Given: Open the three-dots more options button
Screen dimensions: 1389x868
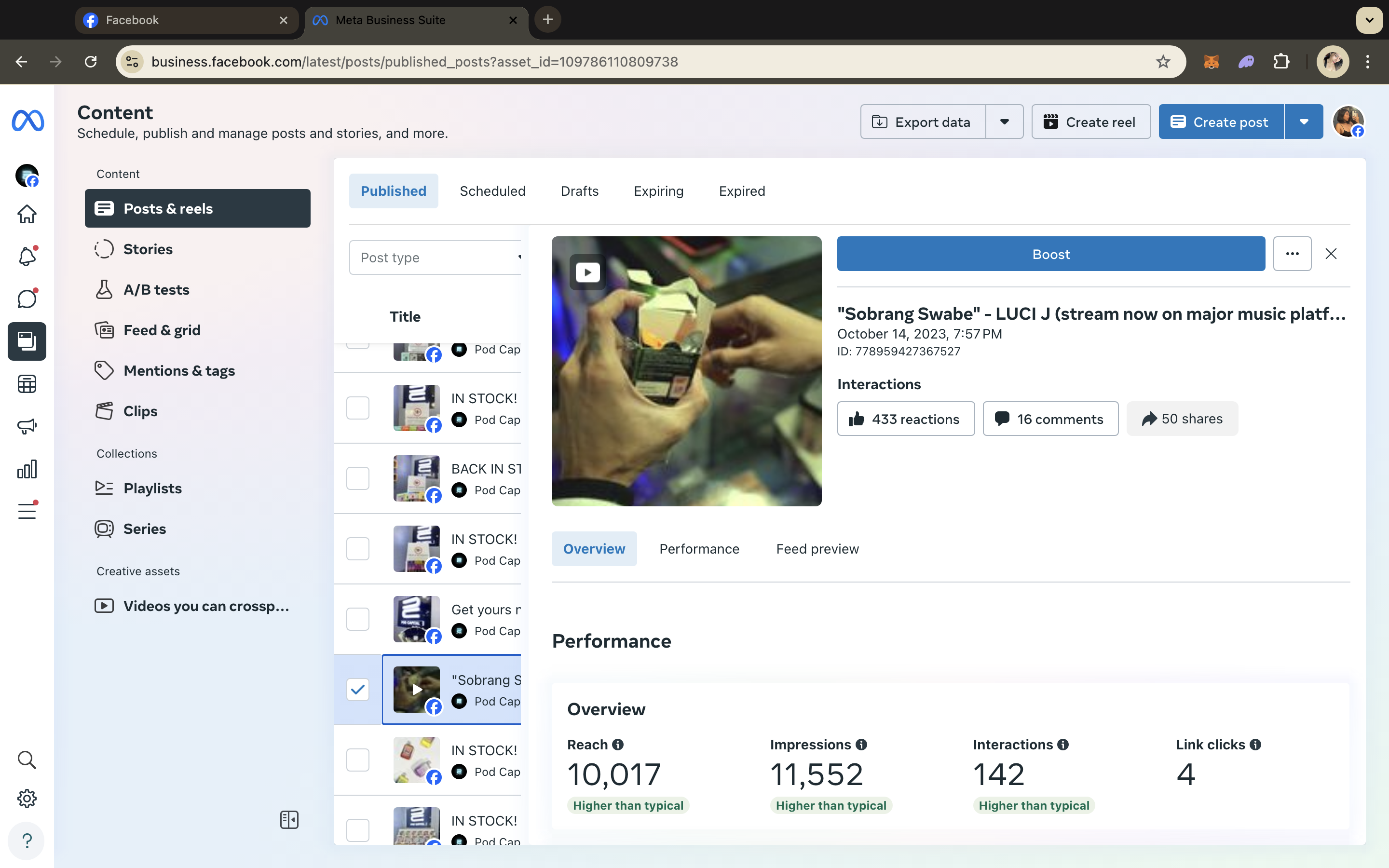Looking at the screenshot, I should (1292, 254).
